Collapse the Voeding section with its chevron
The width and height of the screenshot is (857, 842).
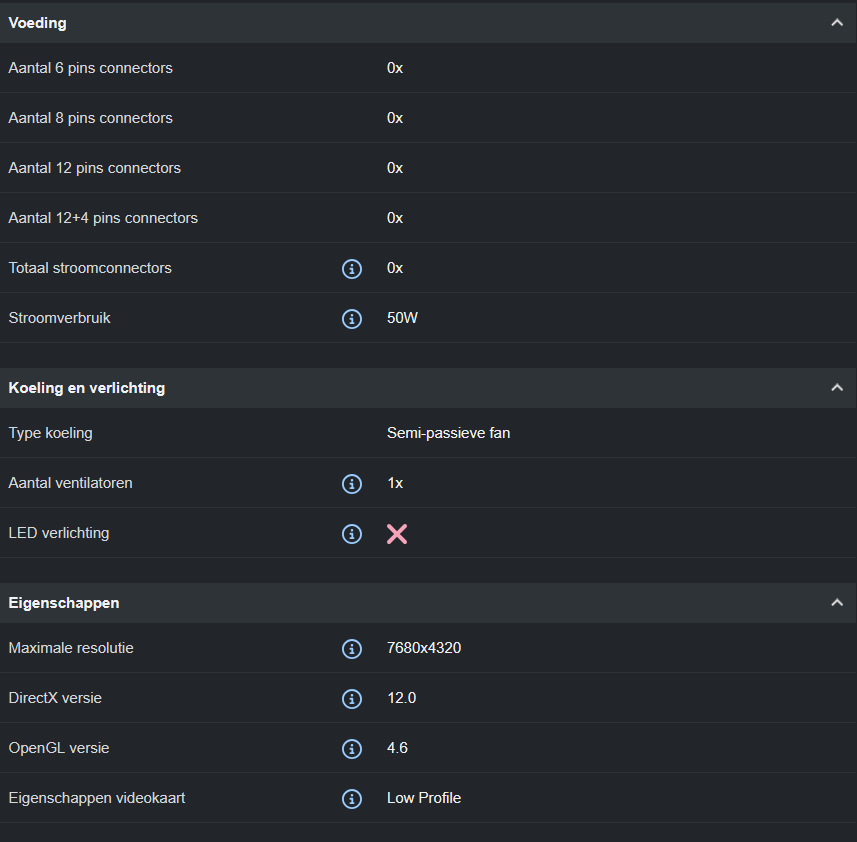[837, 23]
